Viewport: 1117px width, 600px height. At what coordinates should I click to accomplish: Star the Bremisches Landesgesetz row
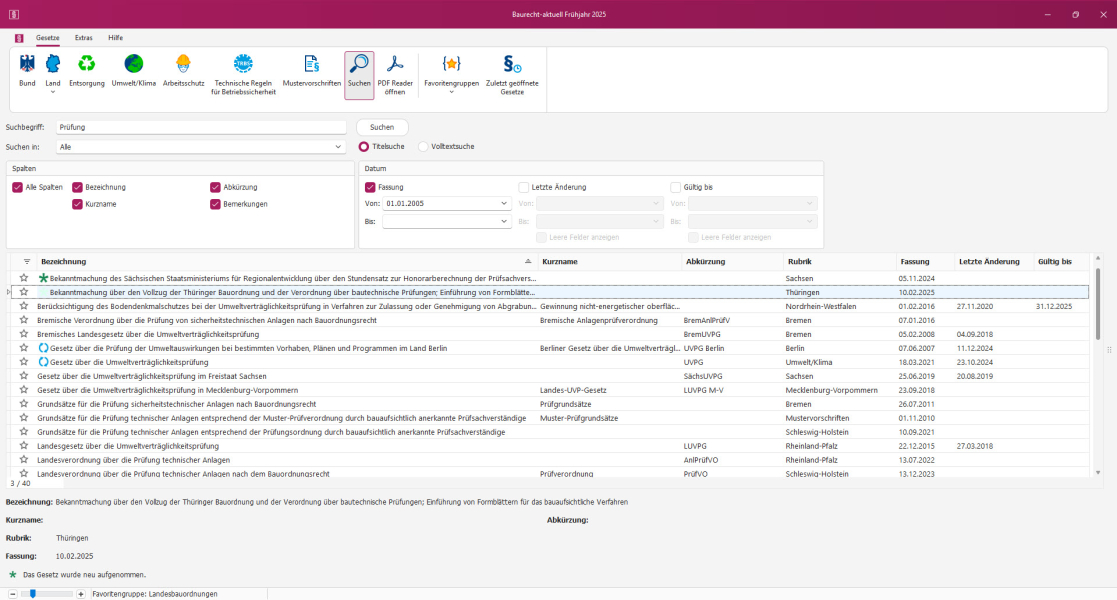coord(24,333)
